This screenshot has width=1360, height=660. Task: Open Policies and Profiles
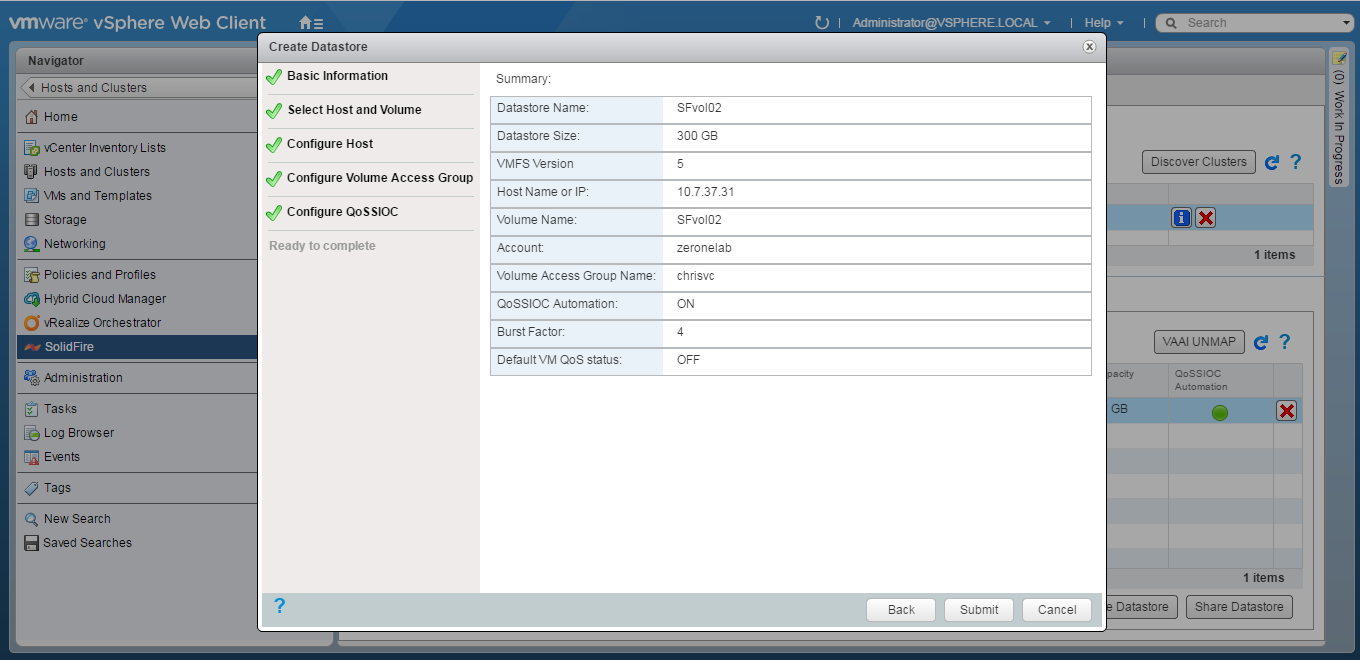(x=100, y=275)
